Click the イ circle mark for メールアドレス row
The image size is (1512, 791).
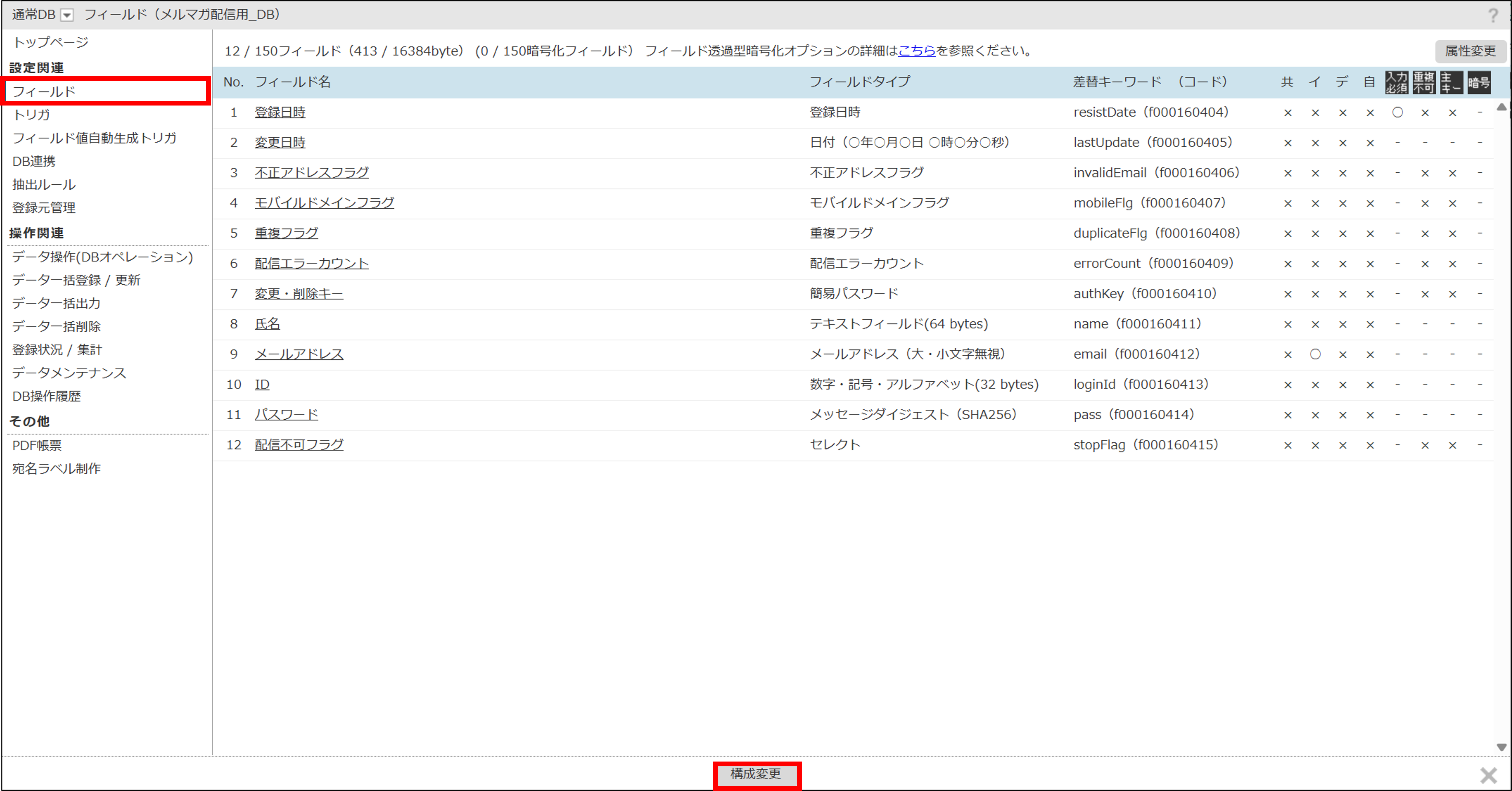pos(1315,355)
